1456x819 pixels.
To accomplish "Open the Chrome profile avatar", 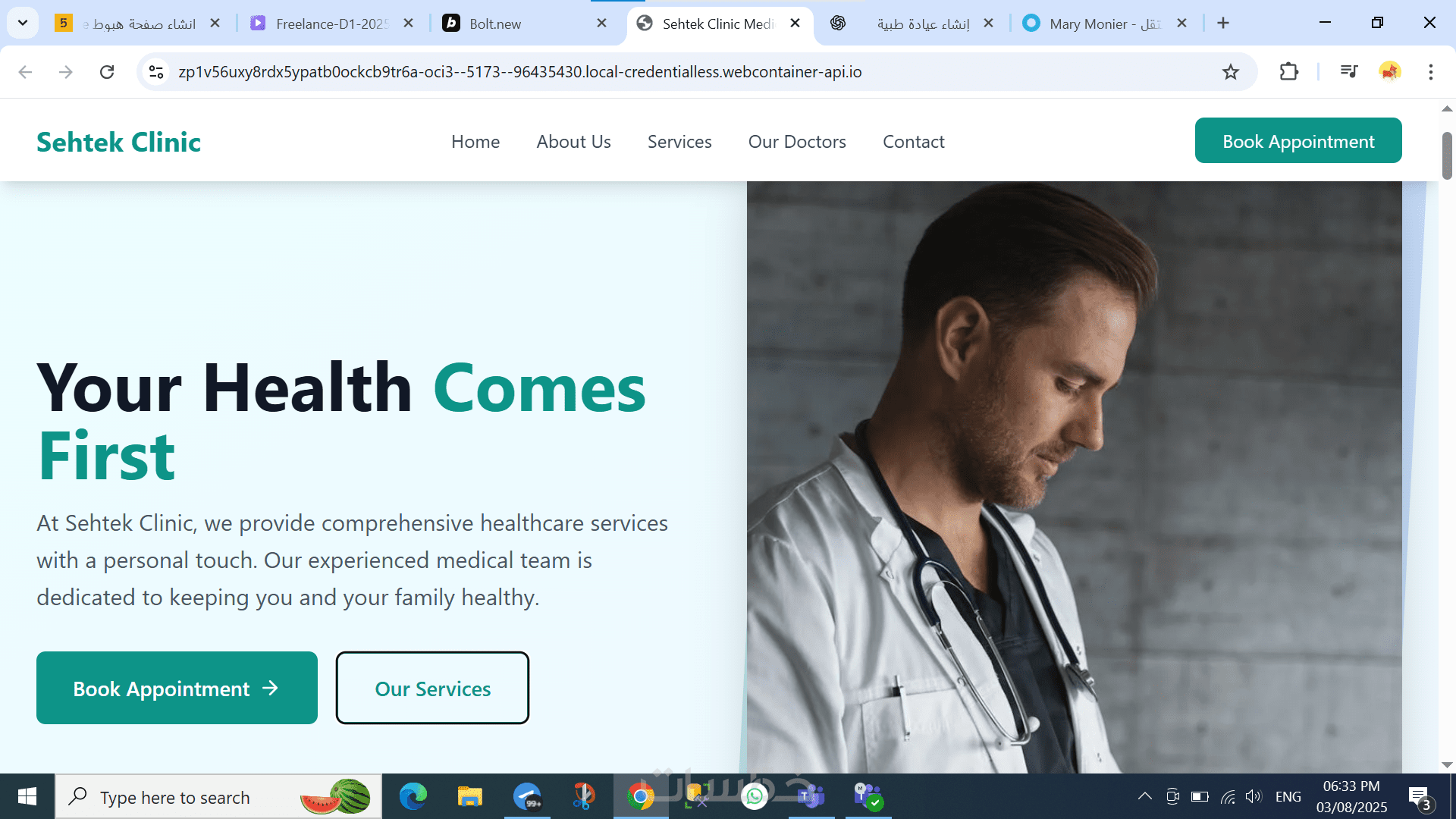I will tap(1390, 72).
